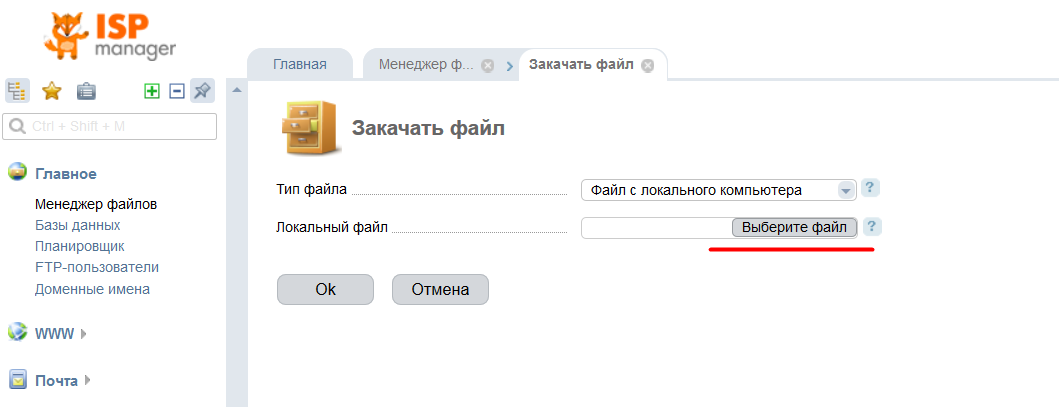Click the WWW globe icon
The width and height of the screenshot is (1059, 407).
[x=17, y=332]
